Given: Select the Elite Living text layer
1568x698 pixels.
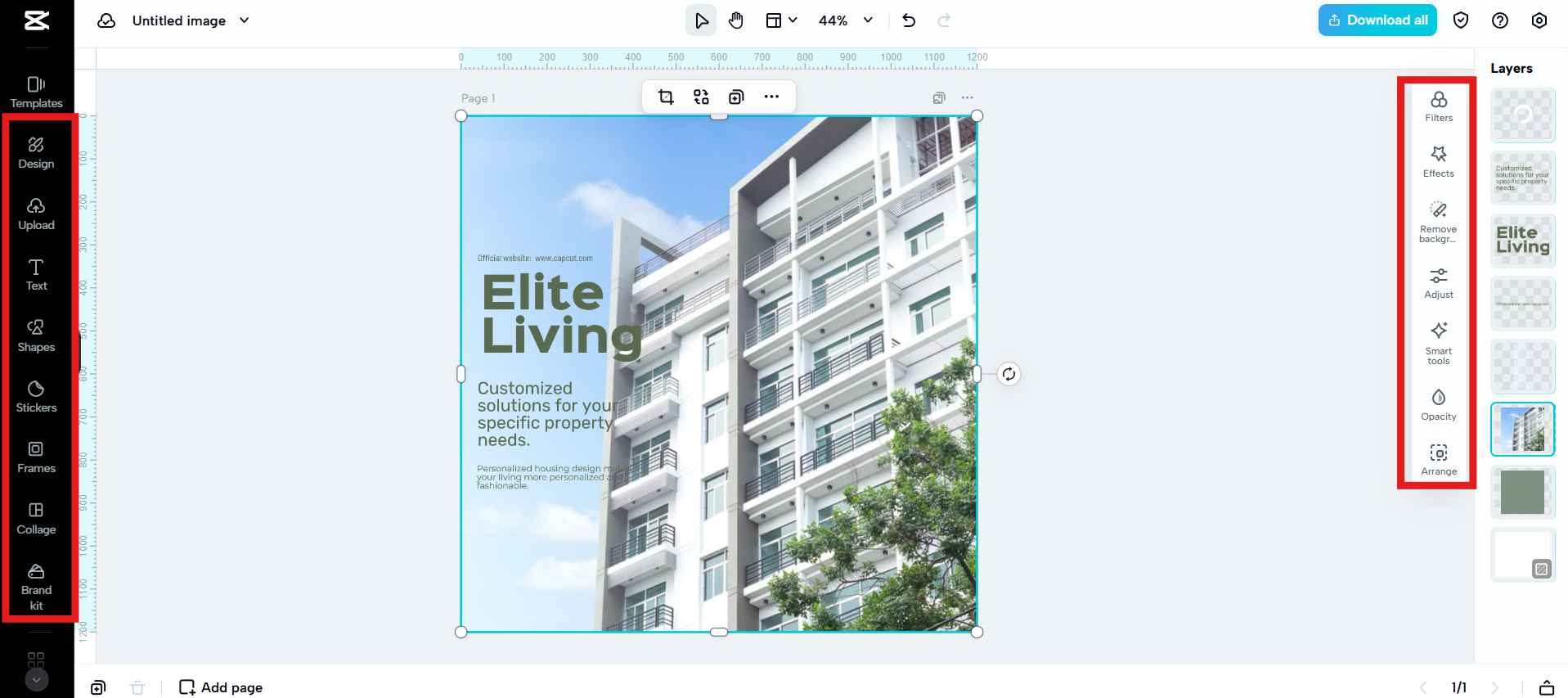Looking at the screenshot, I should [x=1522, y=241].
